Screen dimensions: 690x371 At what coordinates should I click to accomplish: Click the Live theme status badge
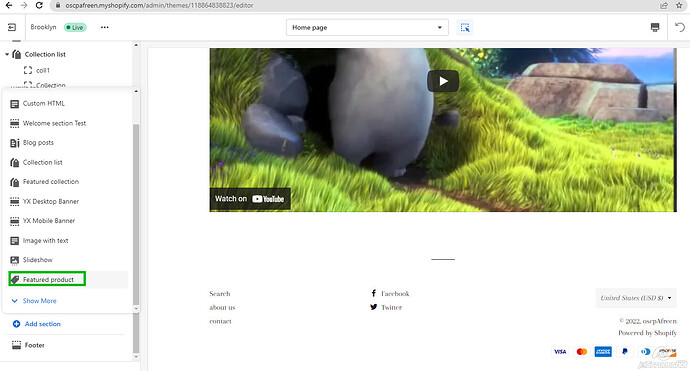click(x=76, y=27)
